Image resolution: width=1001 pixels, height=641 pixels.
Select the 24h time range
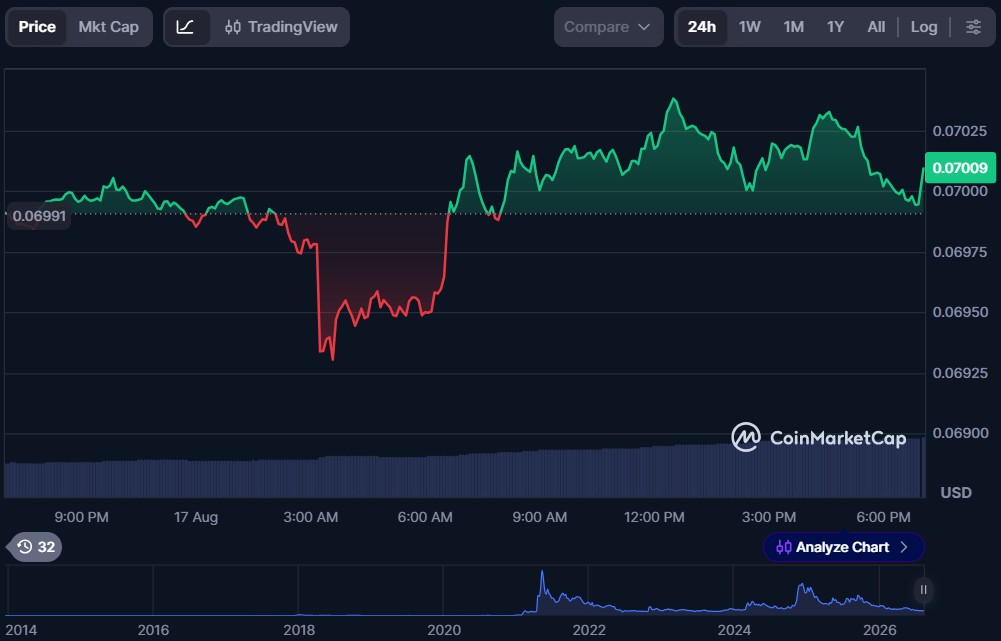(702, 27)
